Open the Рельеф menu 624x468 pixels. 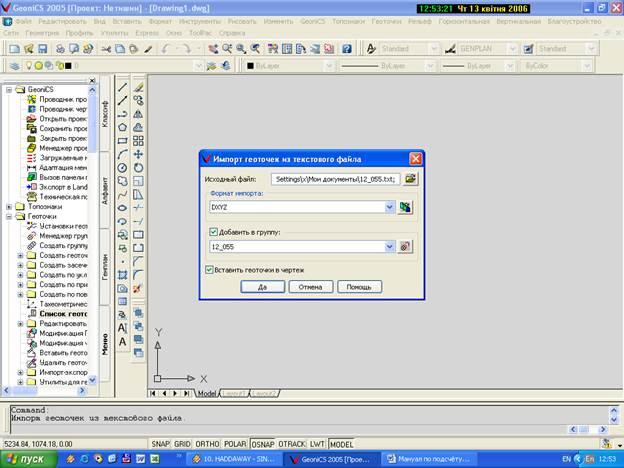pyautogui.click(x=419, y=21)
